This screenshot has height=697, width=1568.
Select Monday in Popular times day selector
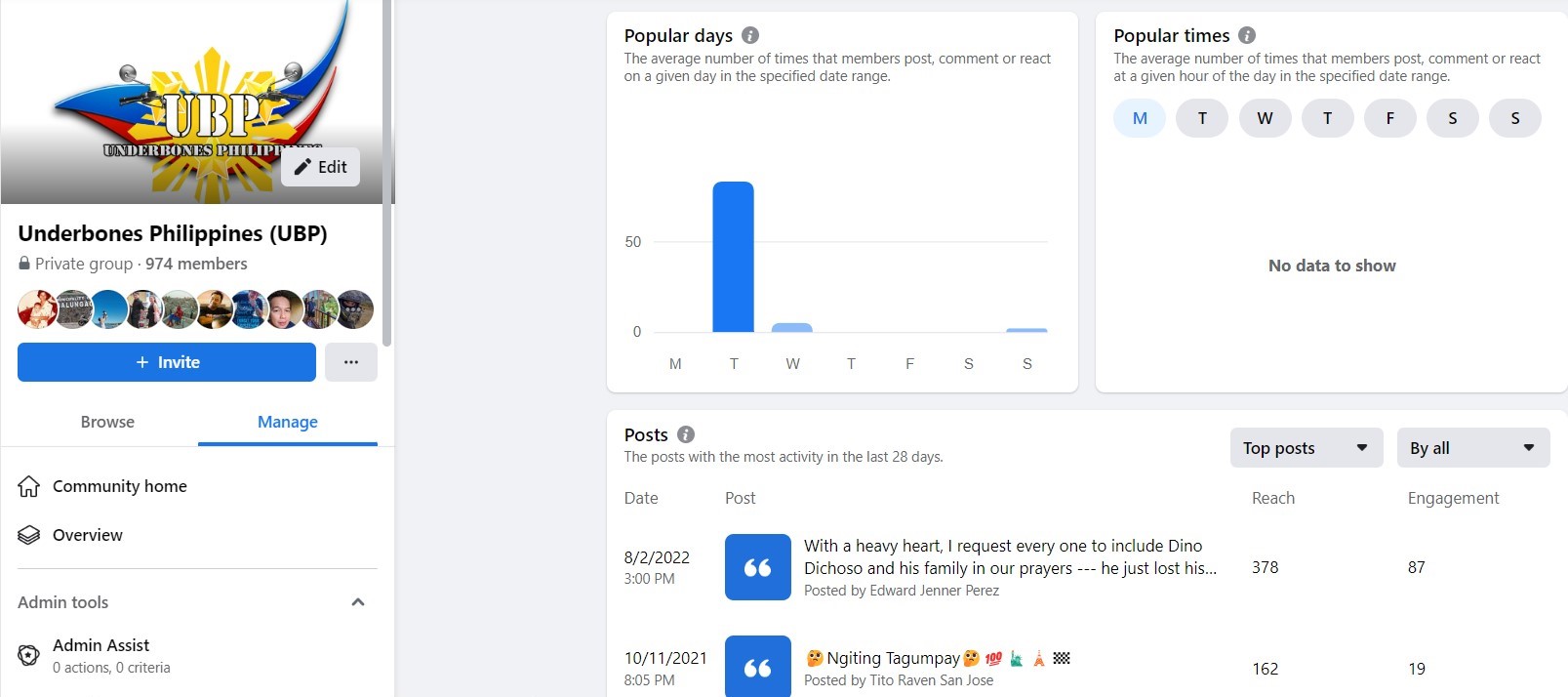click(1140, 118)
